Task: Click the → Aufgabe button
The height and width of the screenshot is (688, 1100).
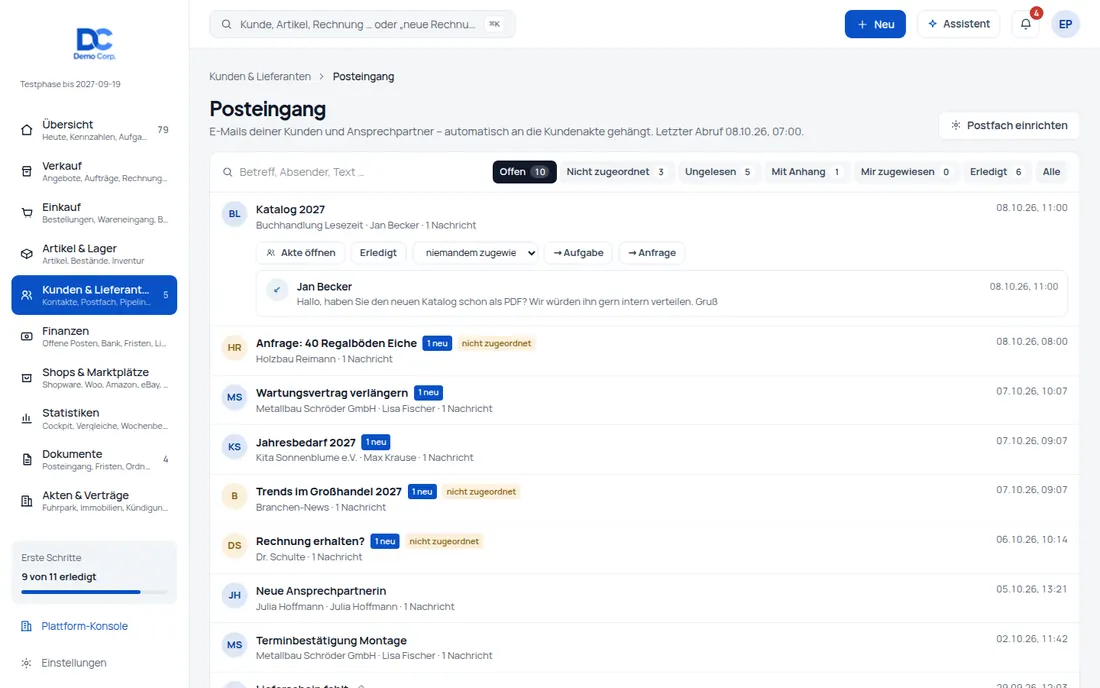Action: tap(578, 252)
